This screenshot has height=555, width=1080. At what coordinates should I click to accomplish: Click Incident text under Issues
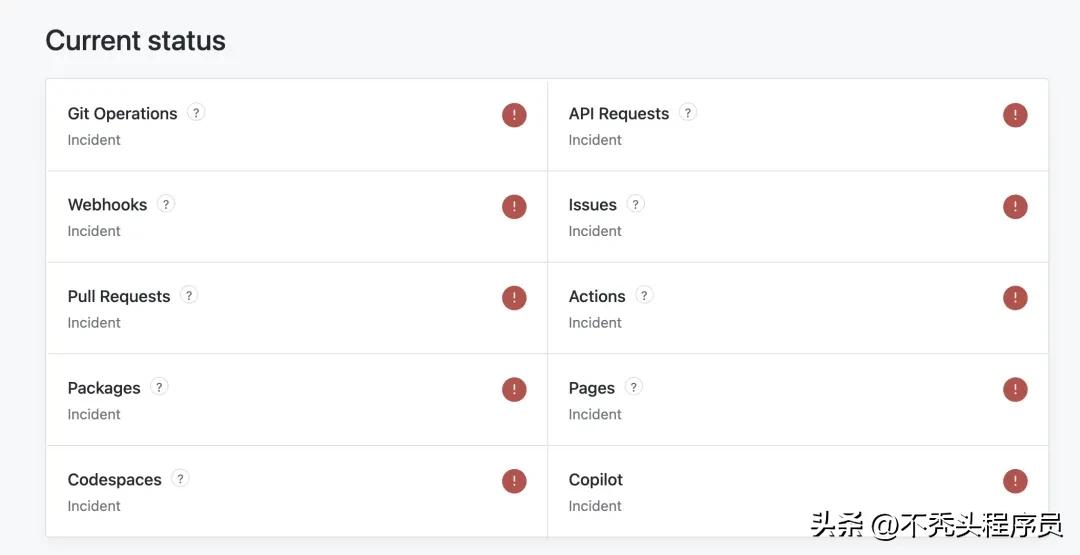595,231
